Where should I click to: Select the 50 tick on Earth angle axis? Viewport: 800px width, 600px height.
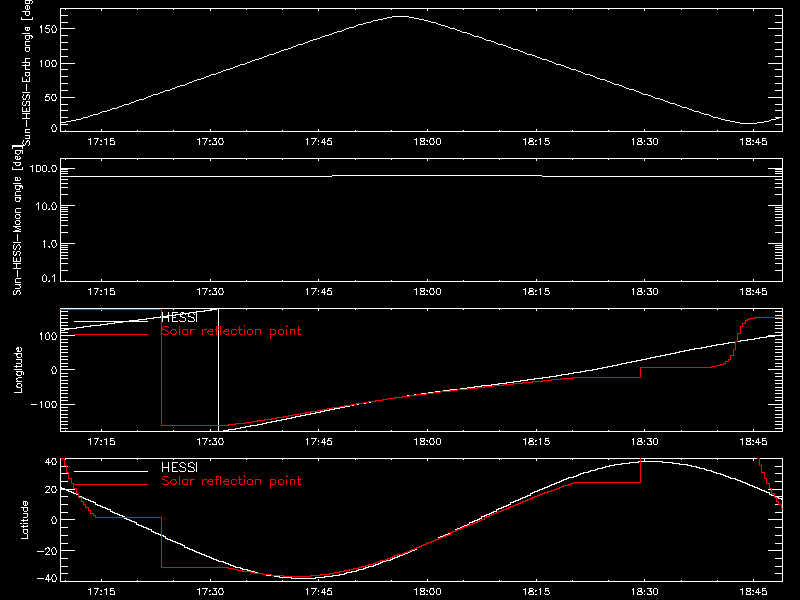coord(51,97)
